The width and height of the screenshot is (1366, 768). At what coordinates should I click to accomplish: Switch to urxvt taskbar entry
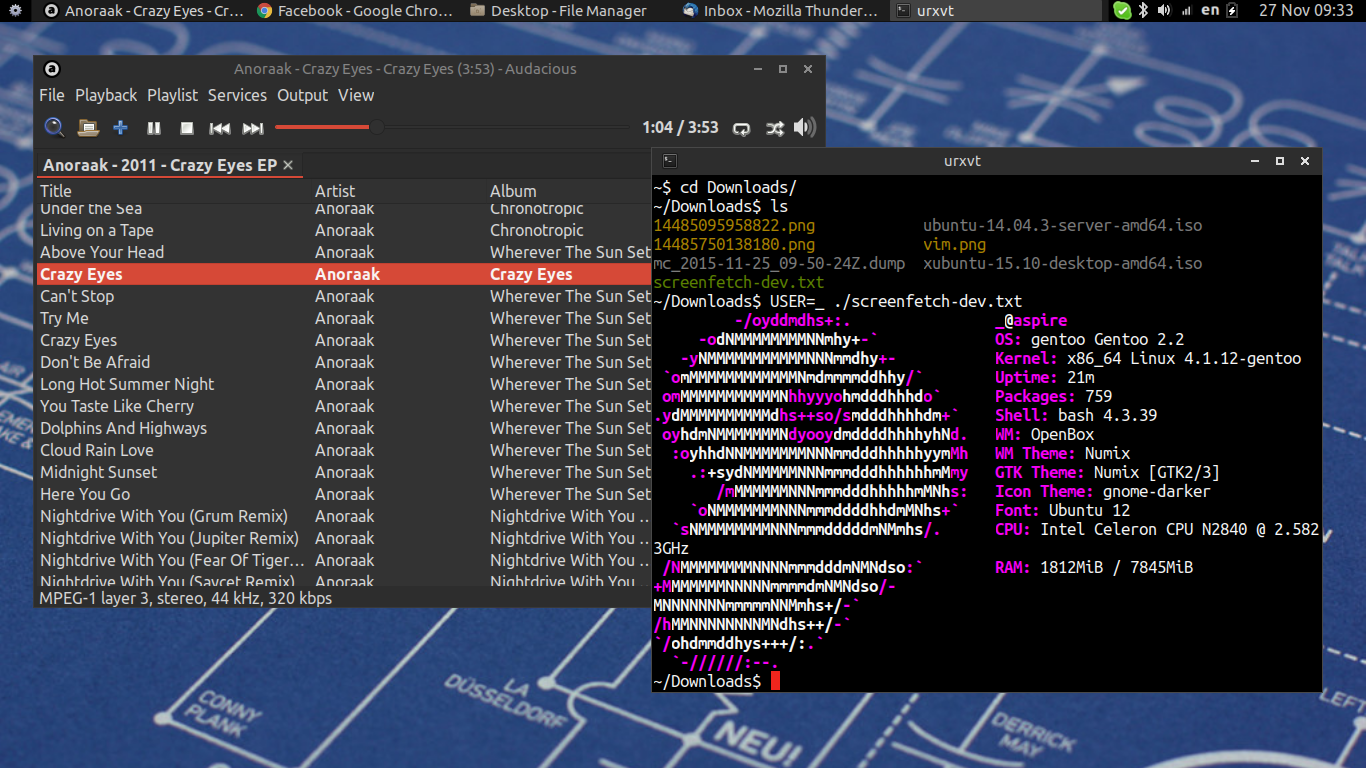[997, 11]
